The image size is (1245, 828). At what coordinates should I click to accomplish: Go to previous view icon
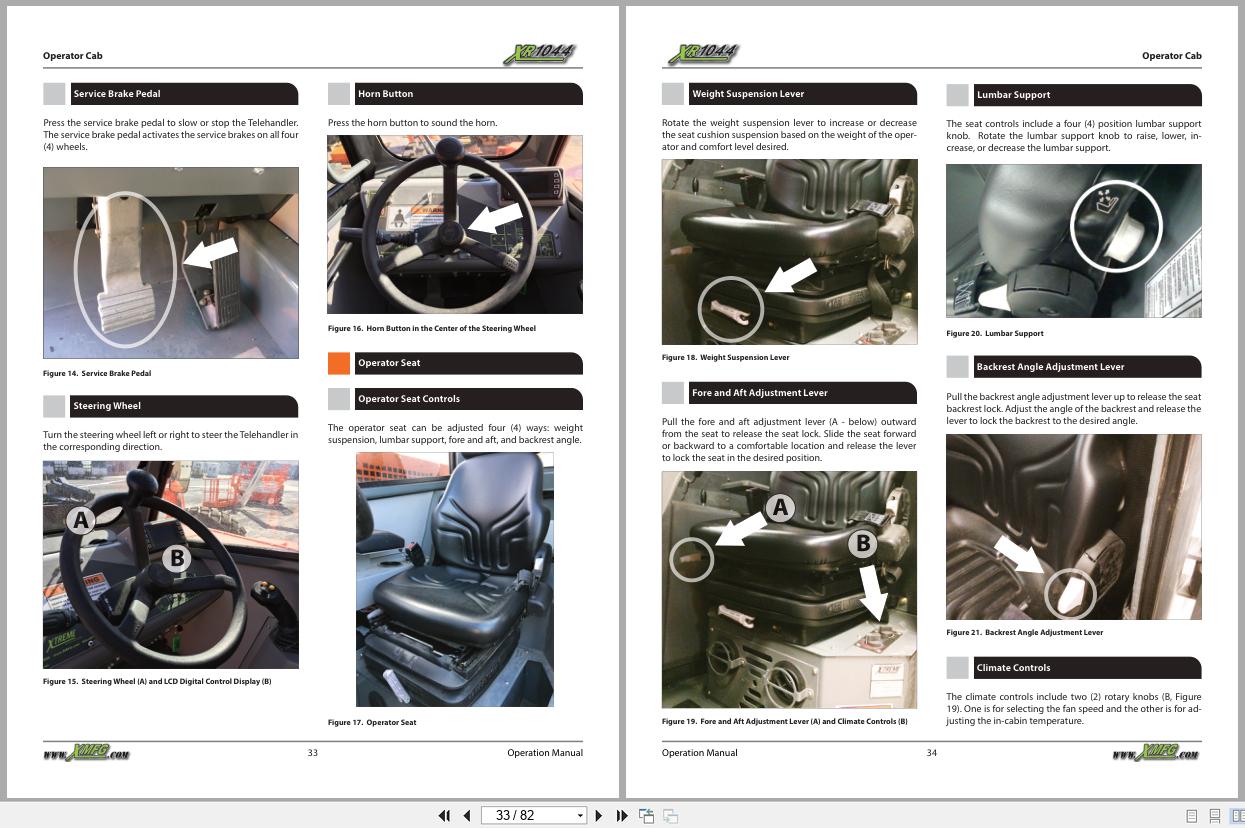coord(647,816)
